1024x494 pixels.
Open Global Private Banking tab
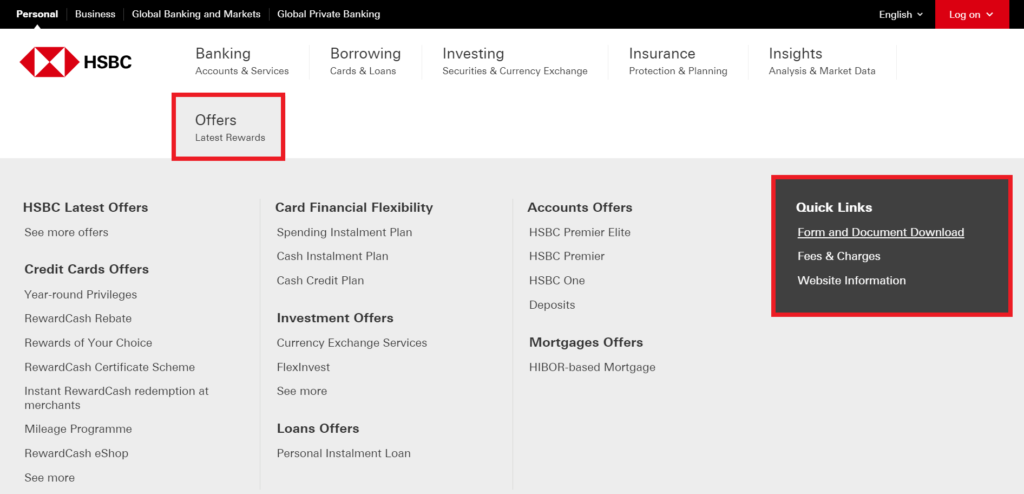[328, 14]
